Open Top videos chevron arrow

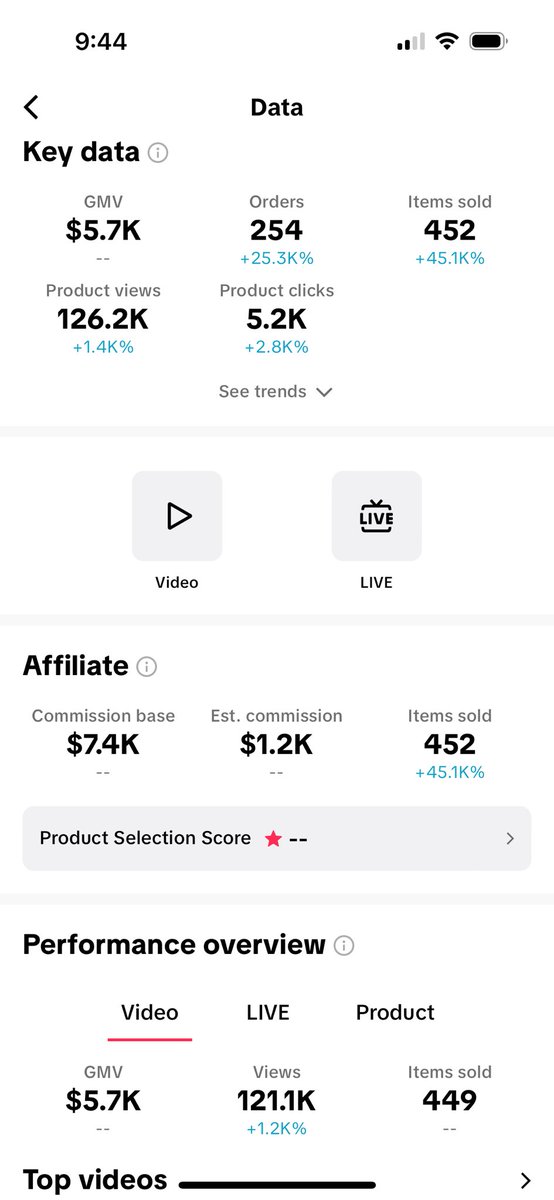[x=527, y=1180]
